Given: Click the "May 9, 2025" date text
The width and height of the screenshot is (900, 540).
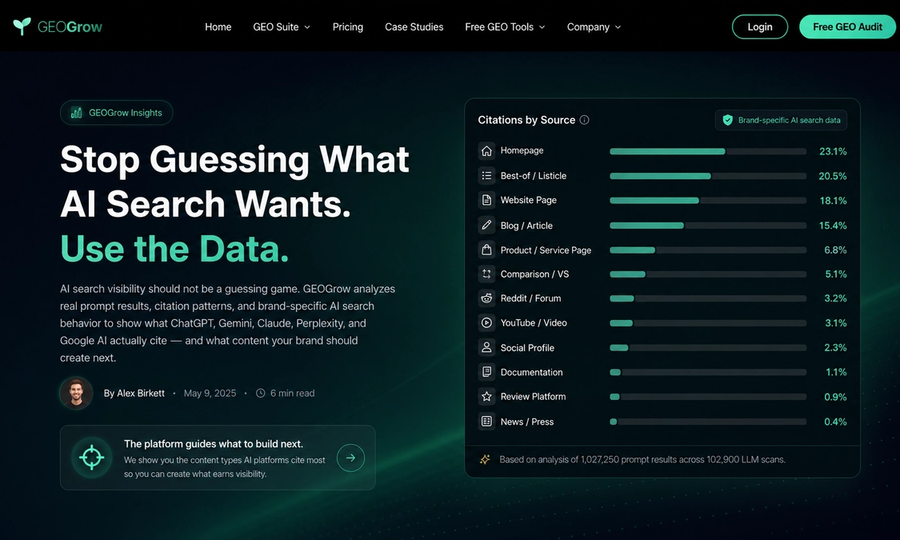Looking at the screenshot, I should [x=210, y=393].
